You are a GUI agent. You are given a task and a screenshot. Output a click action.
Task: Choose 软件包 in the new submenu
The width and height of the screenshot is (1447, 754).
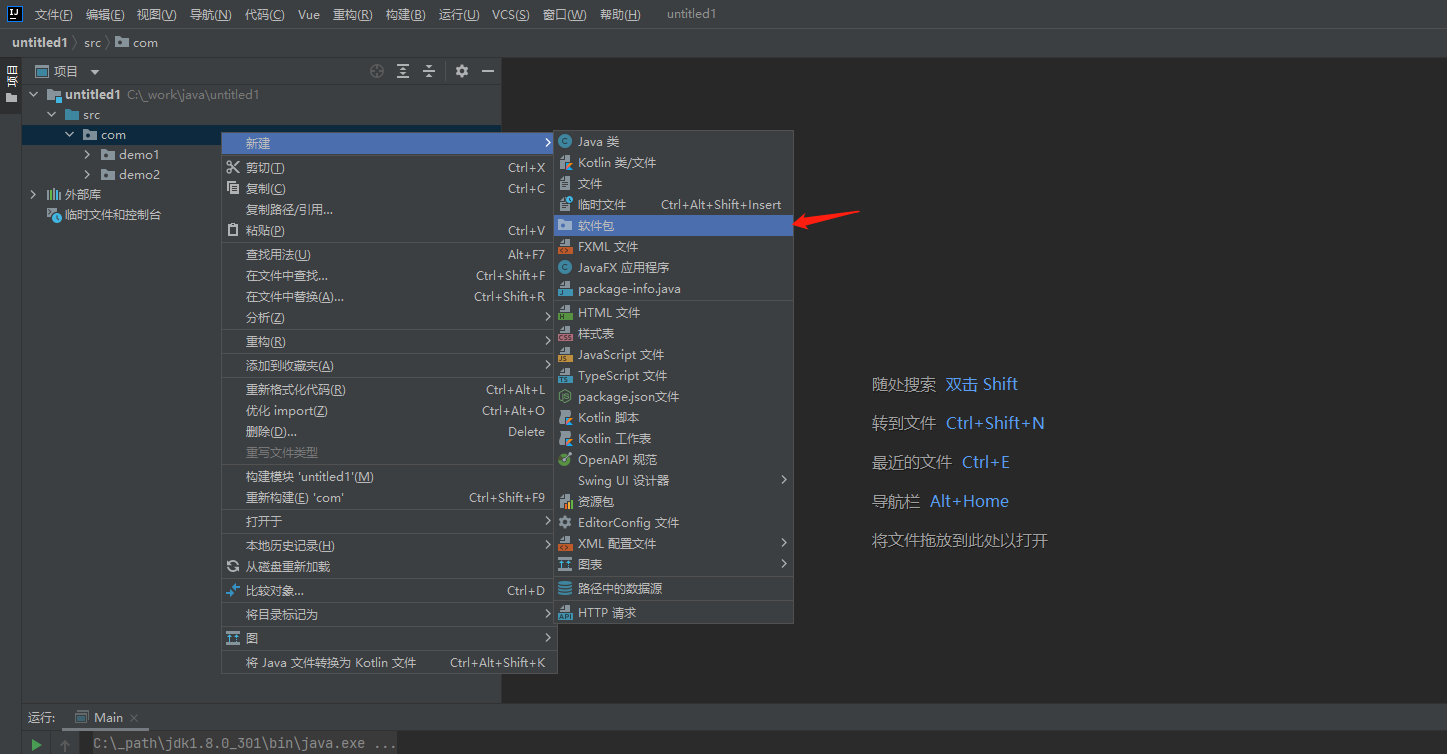[673, 226]
